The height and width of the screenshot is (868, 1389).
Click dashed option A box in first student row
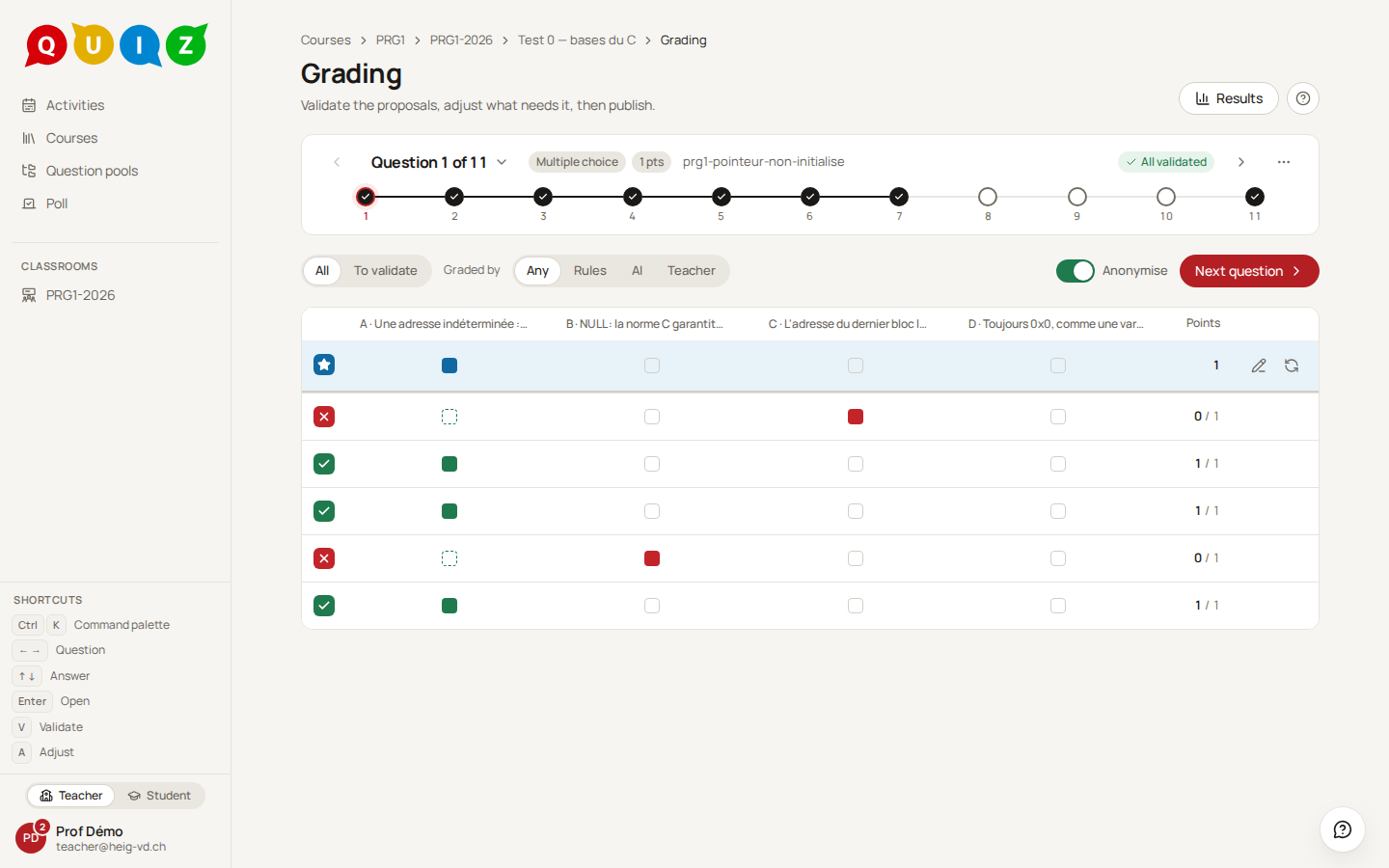coord(449,417)
